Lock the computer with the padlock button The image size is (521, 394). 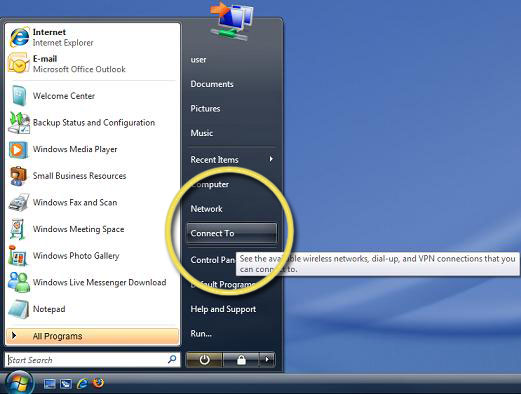241,360
